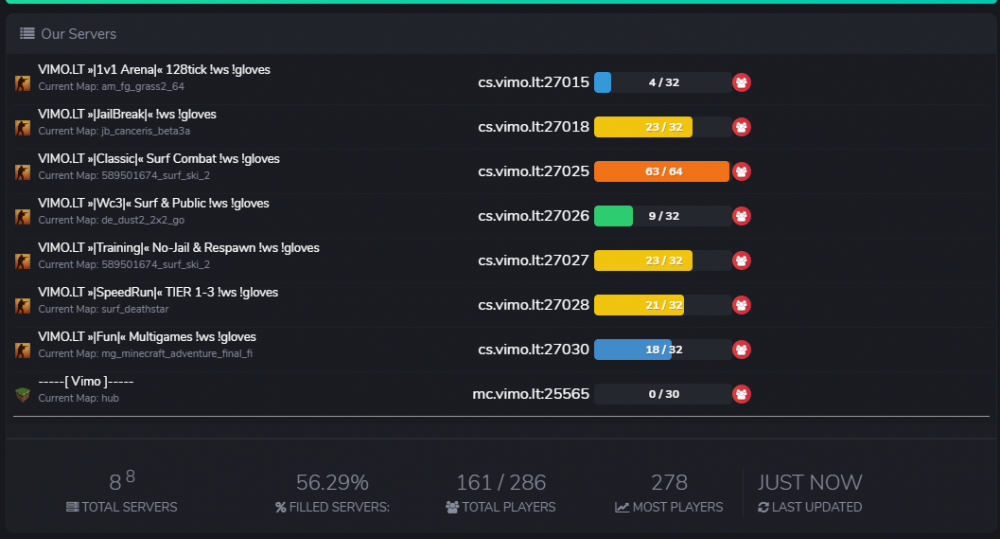Click the 278 most players value
The height and width of the screenshot is (539, 1000).
[669, 482]
